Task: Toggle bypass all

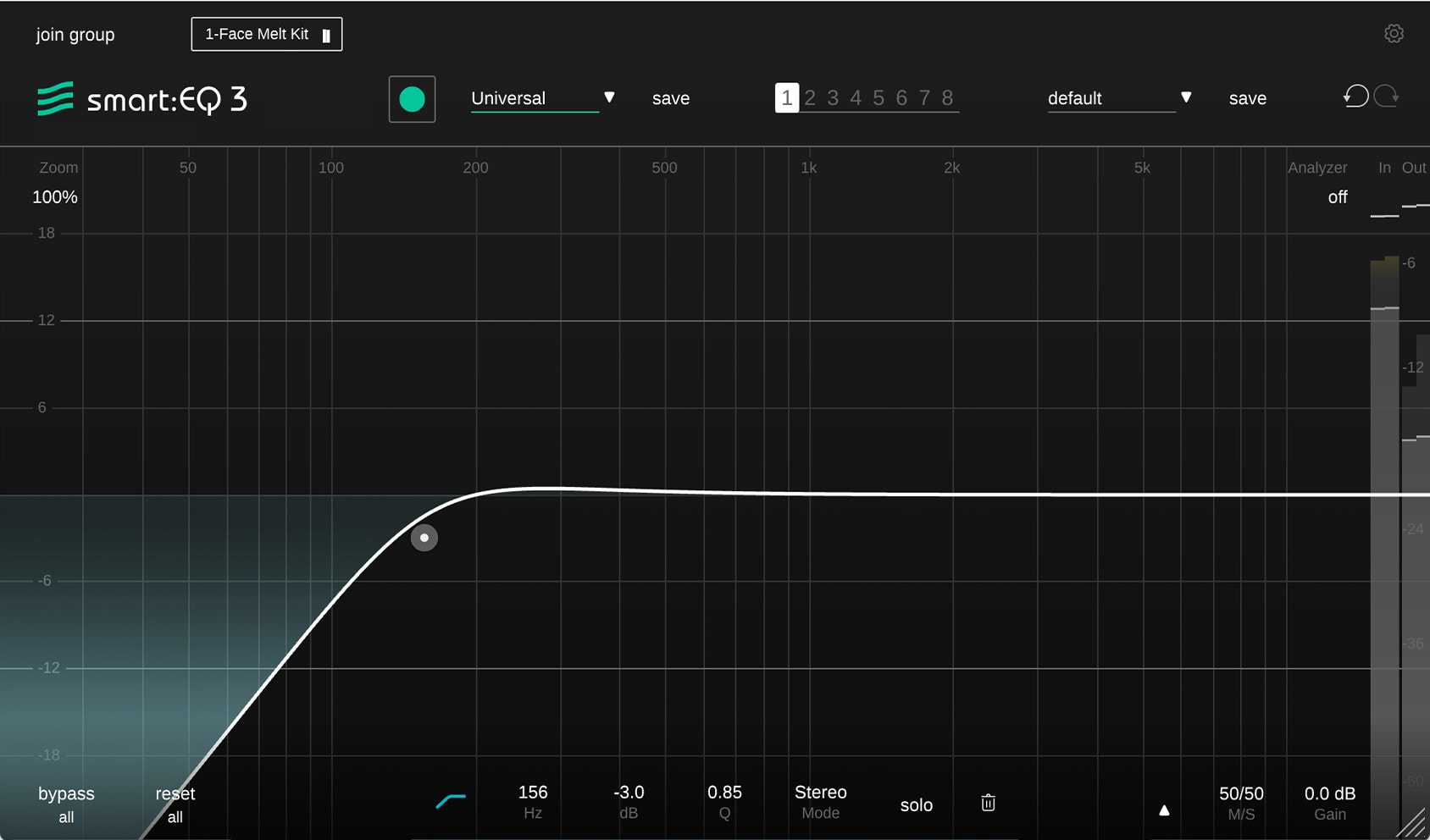Action: tap(65, 804)
